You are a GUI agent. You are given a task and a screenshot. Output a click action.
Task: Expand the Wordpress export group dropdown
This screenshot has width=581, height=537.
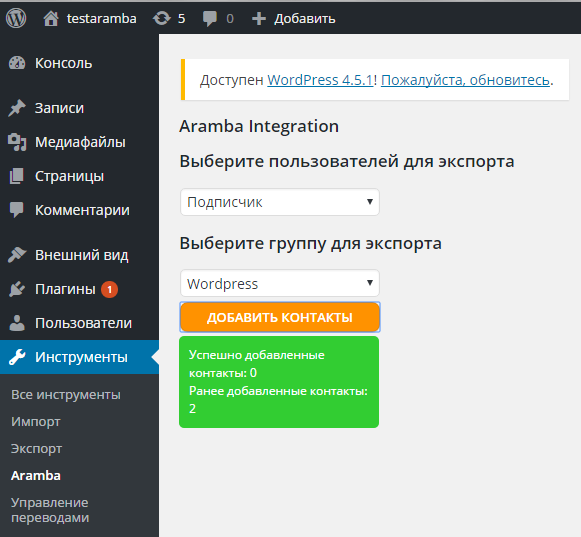click(x=280, y=284)
